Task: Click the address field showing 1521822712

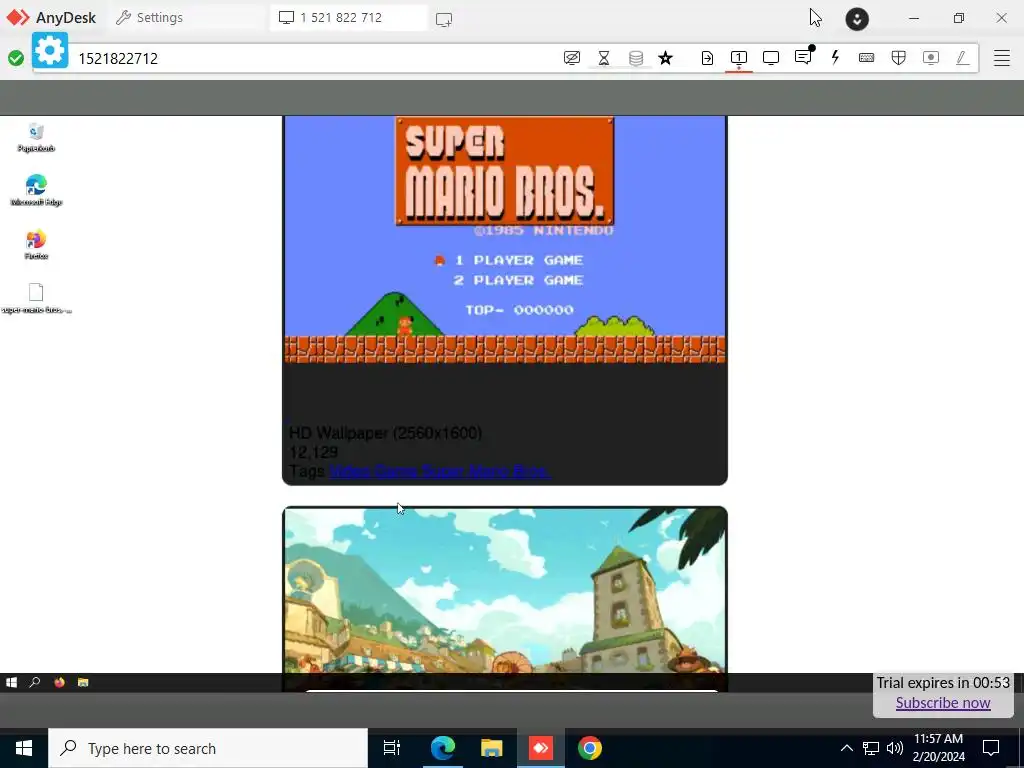Action: click(313, 58)
